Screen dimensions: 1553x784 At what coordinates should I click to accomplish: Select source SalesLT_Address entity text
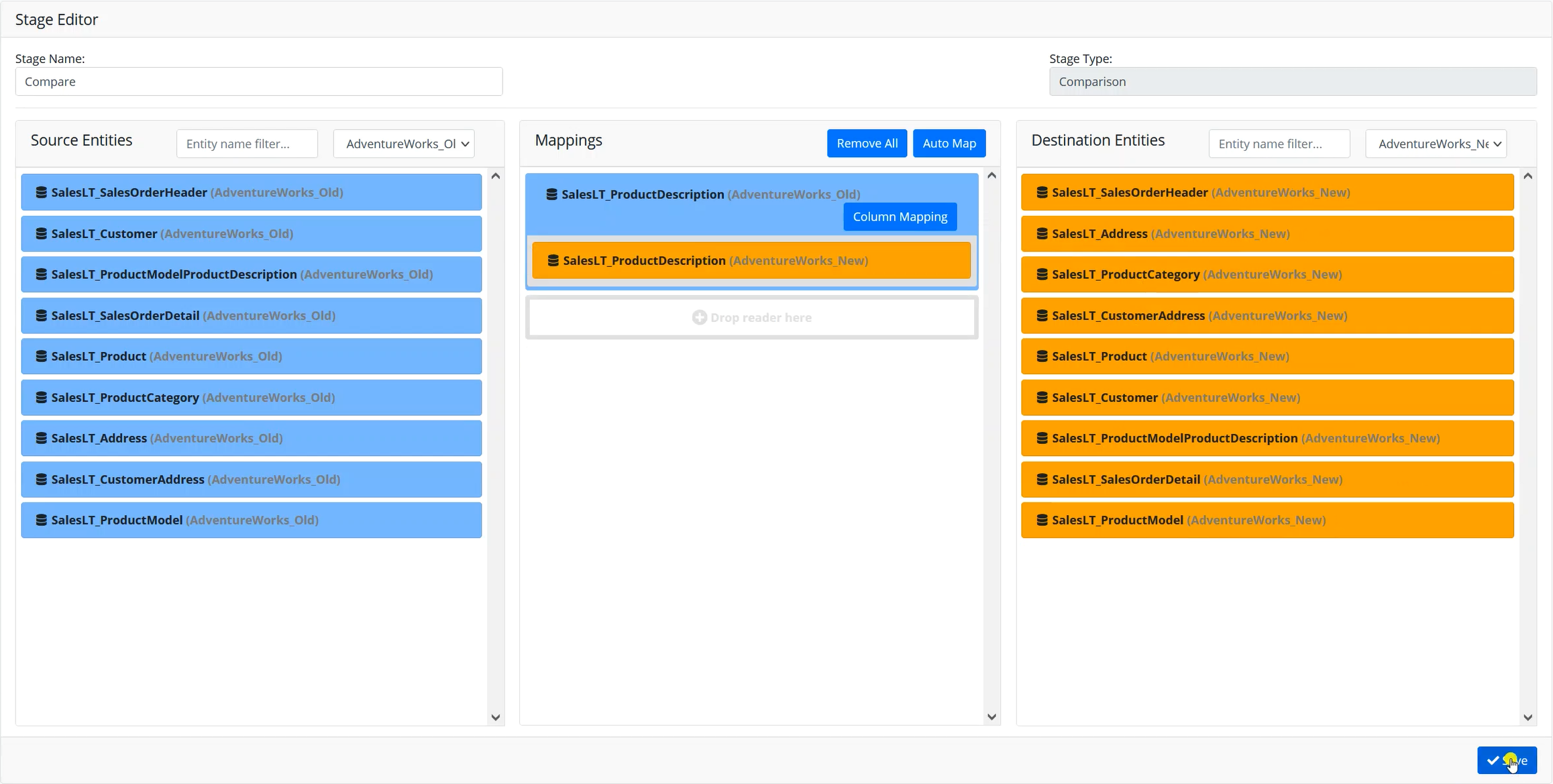click(167, 438)
